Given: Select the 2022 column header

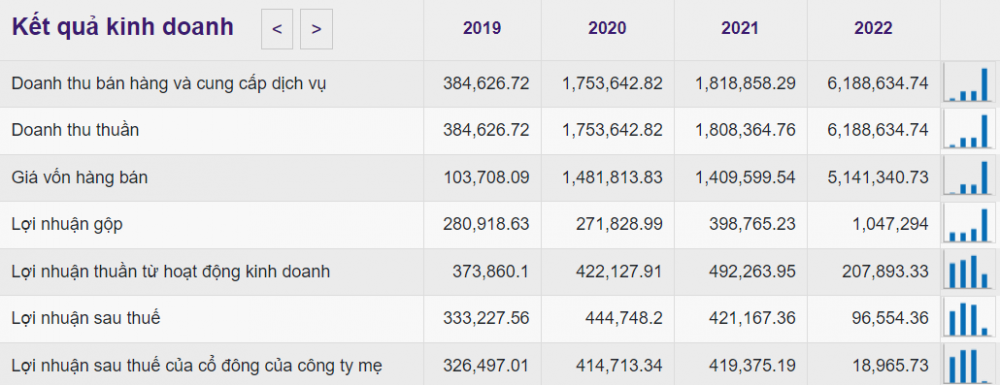Looking at the screenshot, I should (873, 28).
